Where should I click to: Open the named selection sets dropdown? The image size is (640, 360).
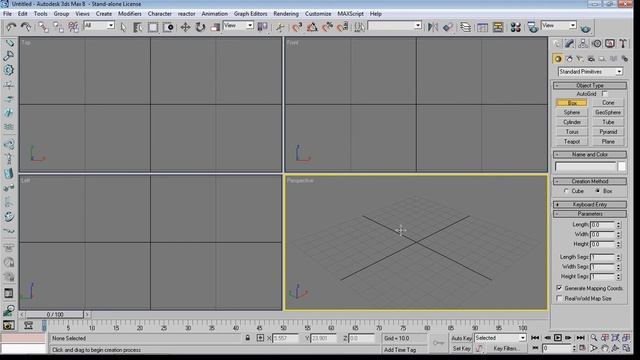coord(395,25)
